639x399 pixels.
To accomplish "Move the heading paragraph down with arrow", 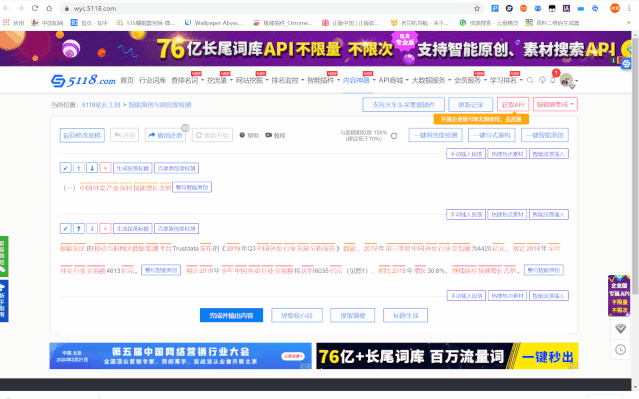I will point(92,168).
